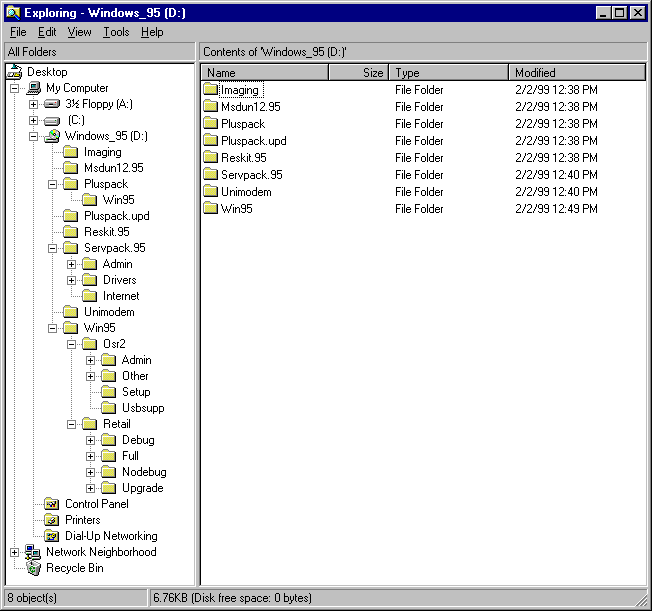Screen dimensions: 652x611
Task: Click the Retail folder icon in tree
Action: coord(89,424)
